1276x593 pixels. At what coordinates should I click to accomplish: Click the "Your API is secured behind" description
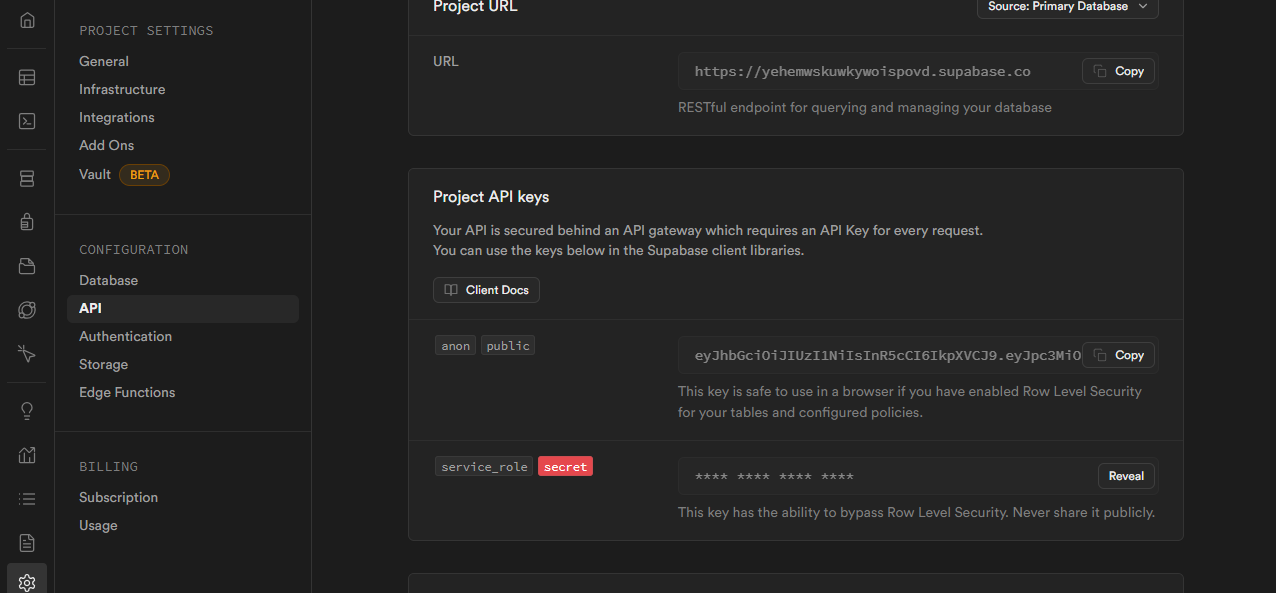tap(708, 240)
